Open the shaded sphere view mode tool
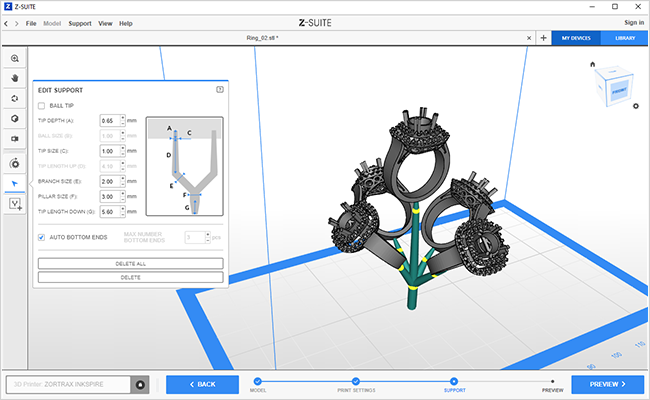Screen dimensions: 650x400 (x=15, y=119)
